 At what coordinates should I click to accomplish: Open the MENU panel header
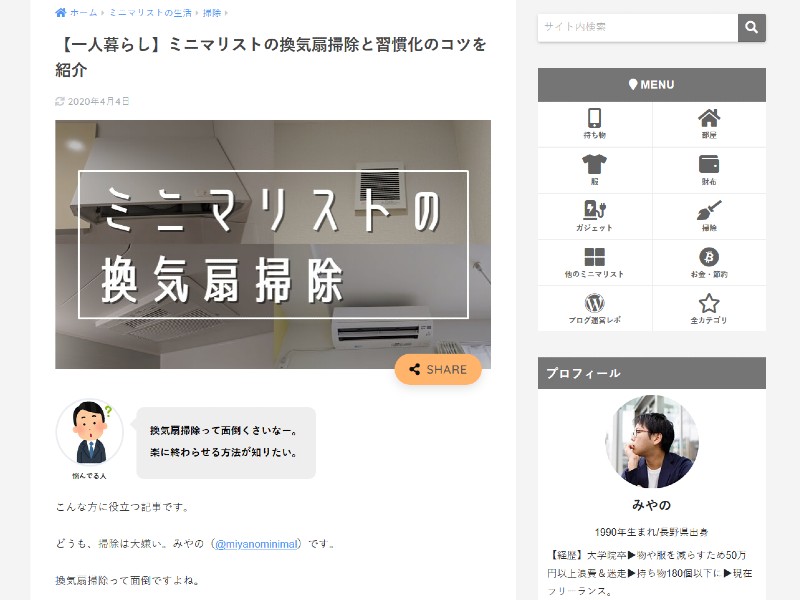(652, 85)
